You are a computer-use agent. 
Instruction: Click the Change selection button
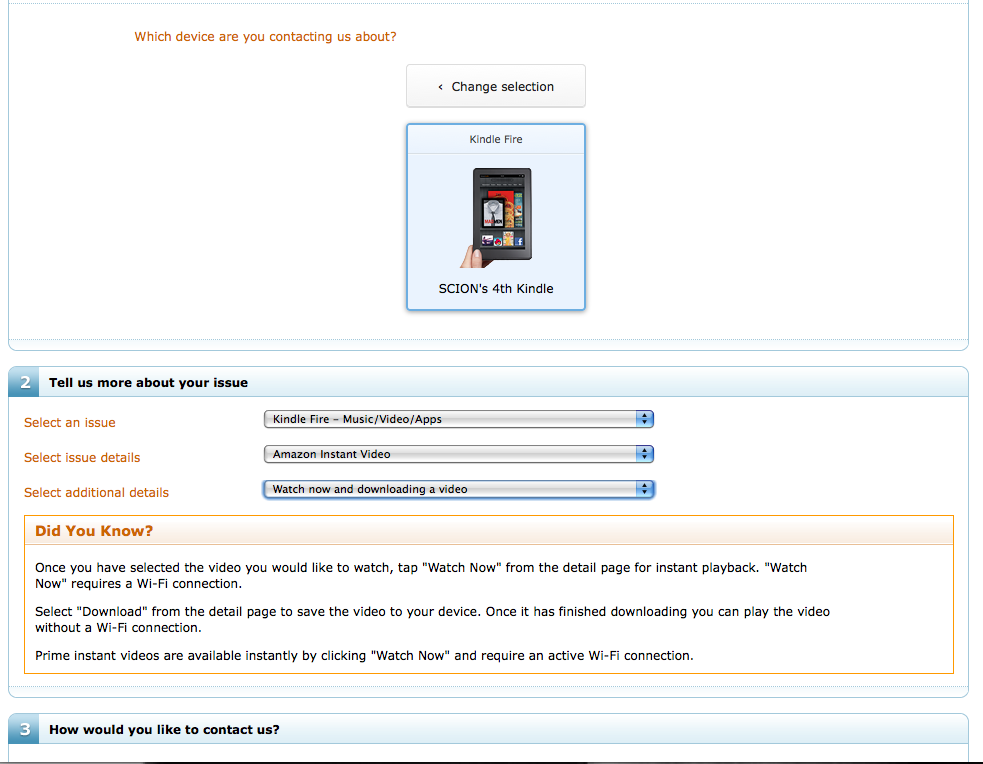point(496,86)
